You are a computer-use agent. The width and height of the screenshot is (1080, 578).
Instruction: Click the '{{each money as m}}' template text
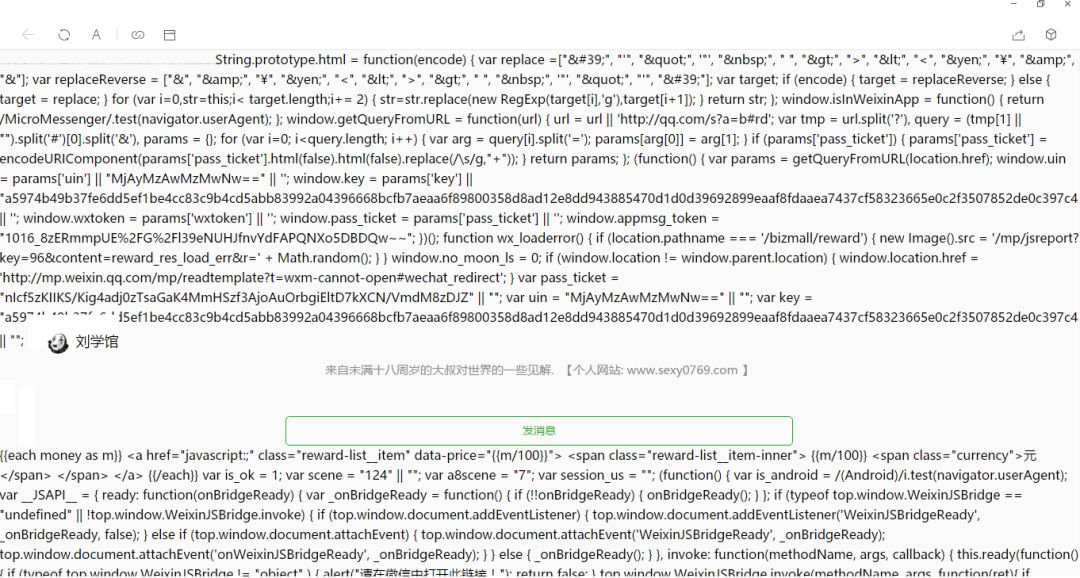(61, 455)
